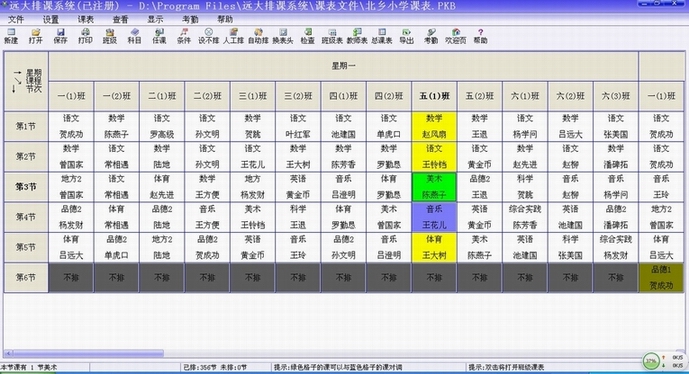Click the 新建 (New) toolbar icon

click(x=11, y=36)
